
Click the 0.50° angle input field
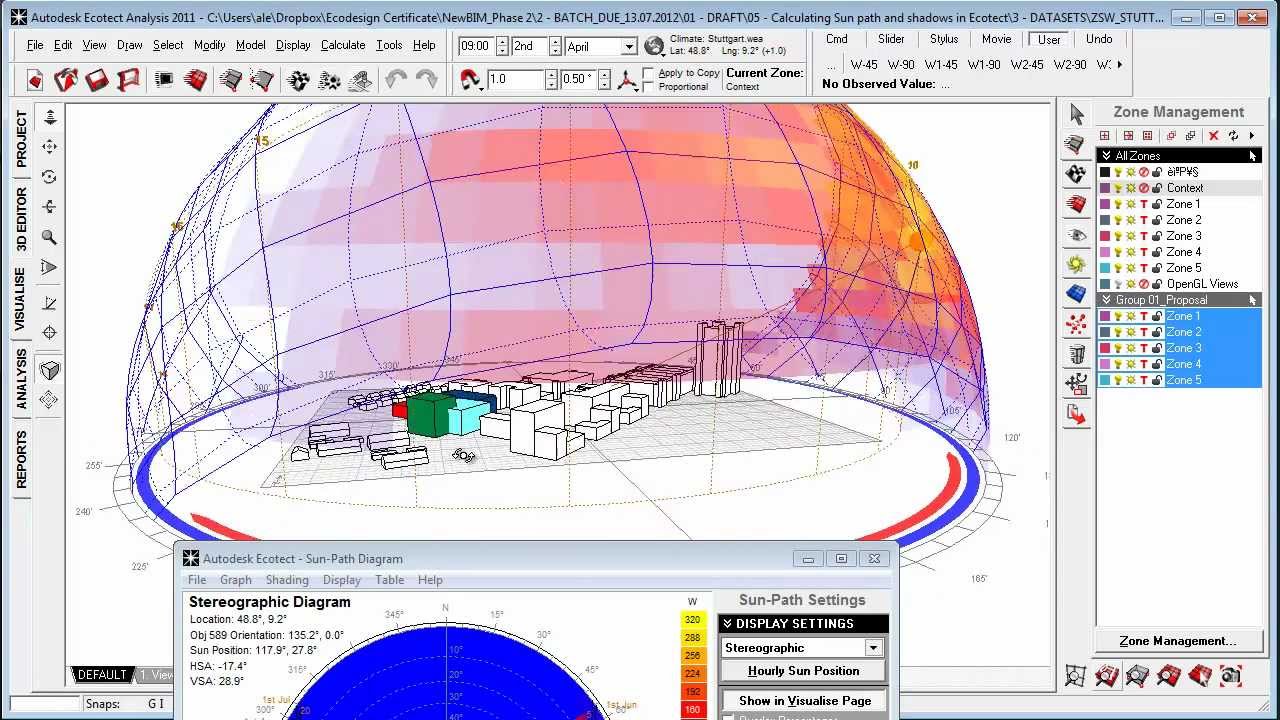pos(578,79)
